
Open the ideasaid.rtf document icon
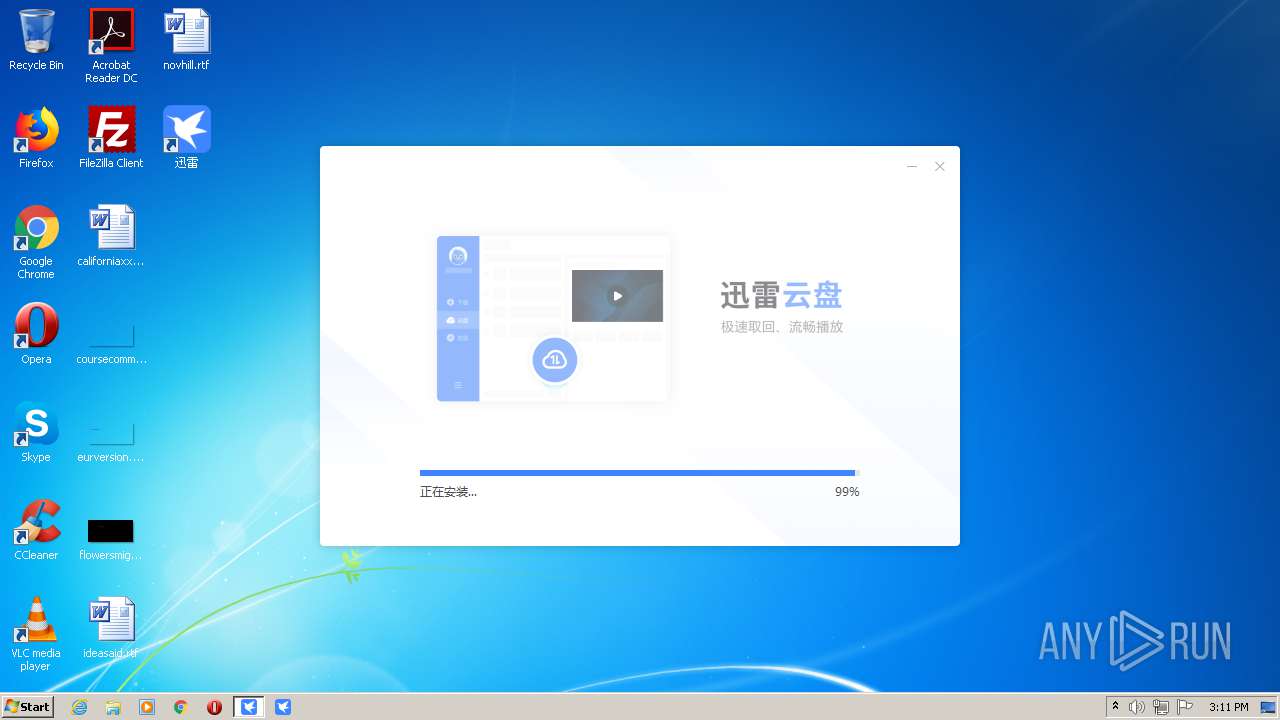click(x=111, y=628)
